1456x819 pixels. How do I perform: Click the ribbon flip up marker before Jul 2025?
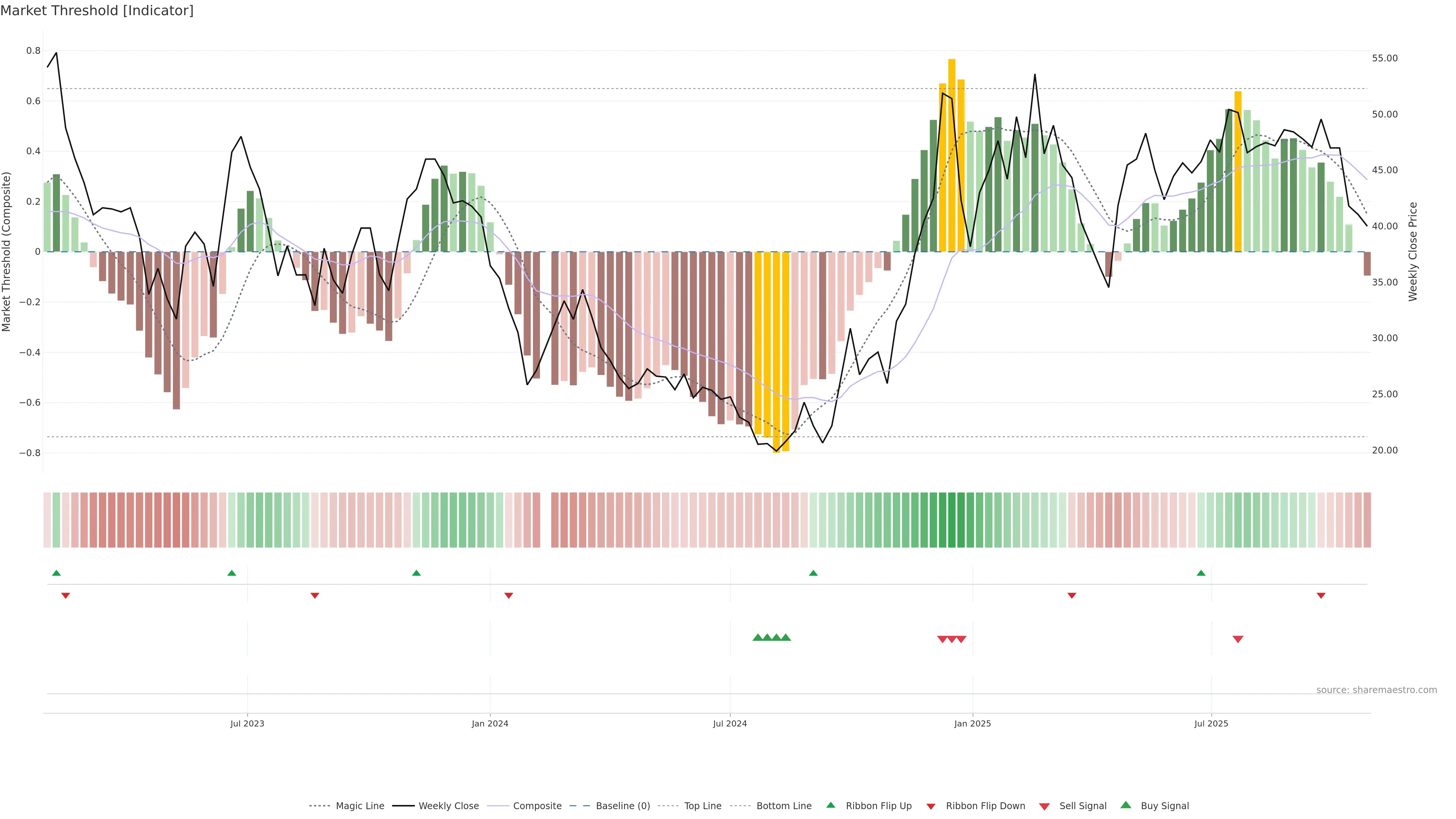coord(1200,573)
